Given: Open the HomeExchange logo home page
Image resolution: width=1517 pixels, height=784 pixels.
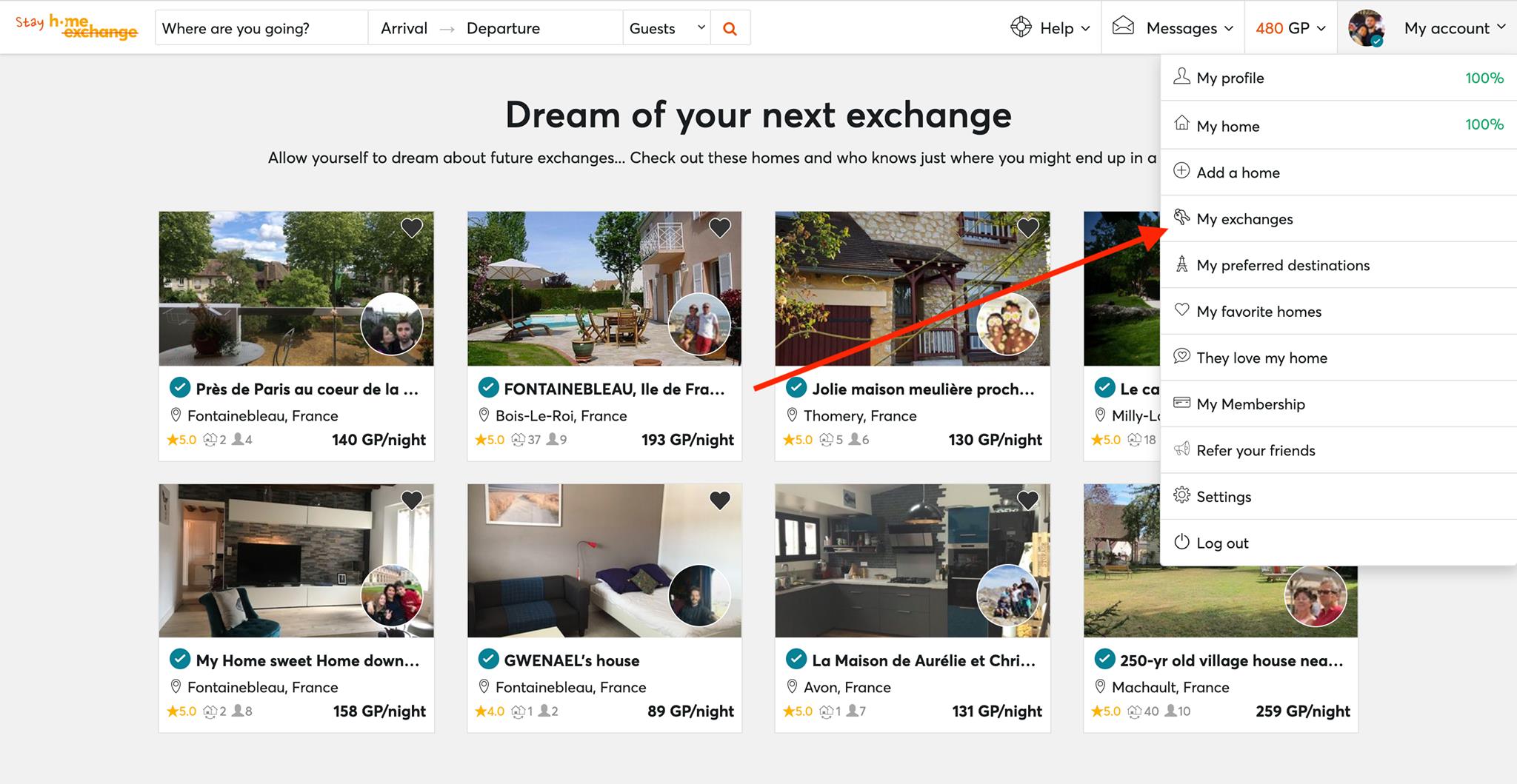Looking at the screenshot, I should pyautogui.click(x=77, y=27).
